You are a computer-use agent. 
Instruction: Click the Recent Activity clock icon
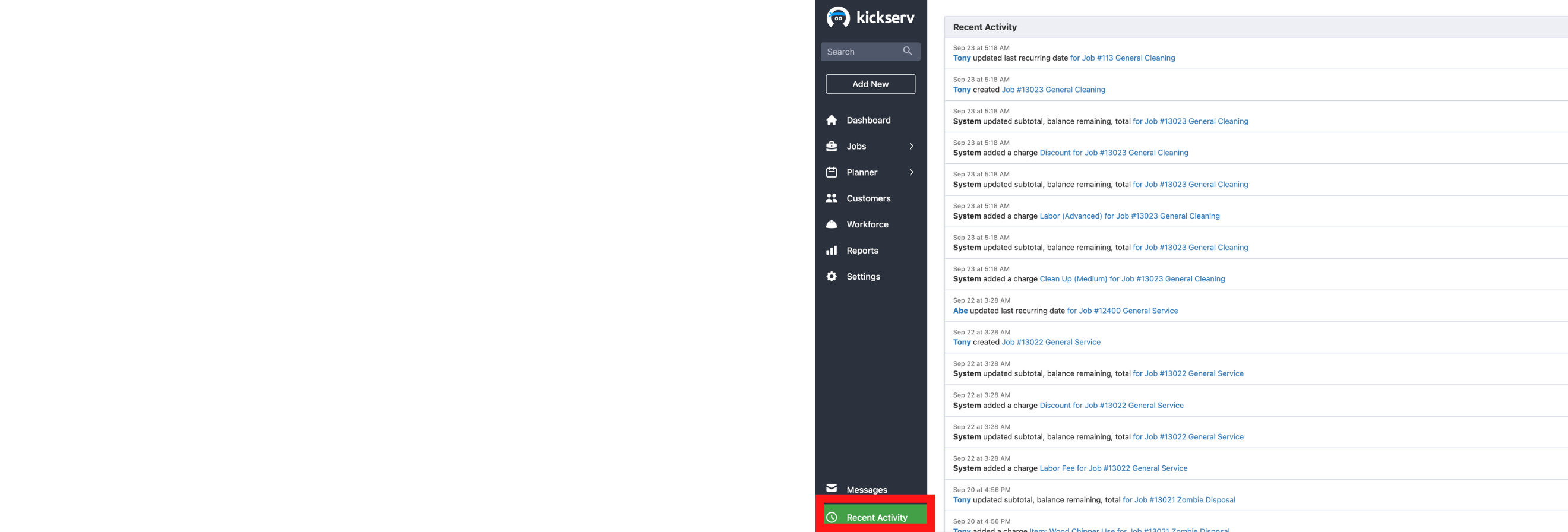[832, 517]
